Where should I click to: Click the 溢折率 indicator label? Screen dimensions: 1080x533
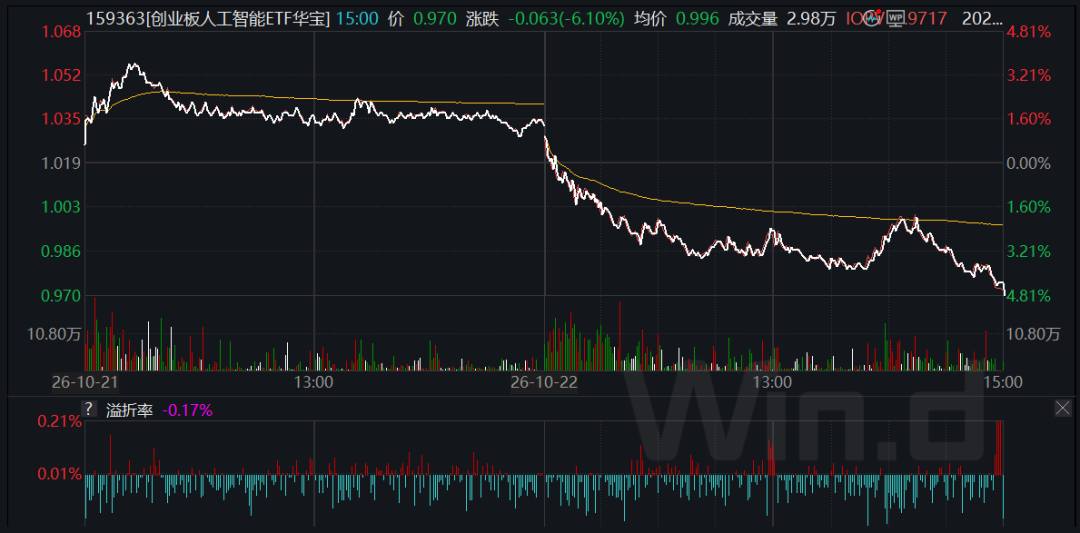click(130, 410)
